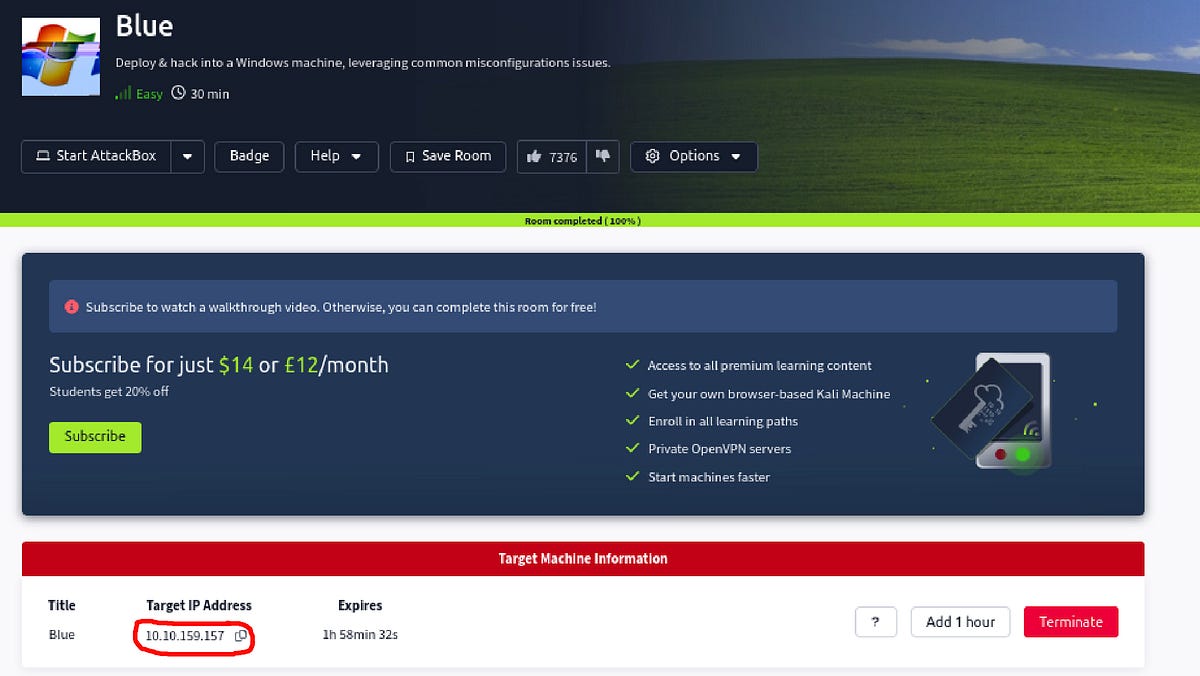
Task: Open the Start AttackBox dropdown arrow
Action: (x=188, y=156)
